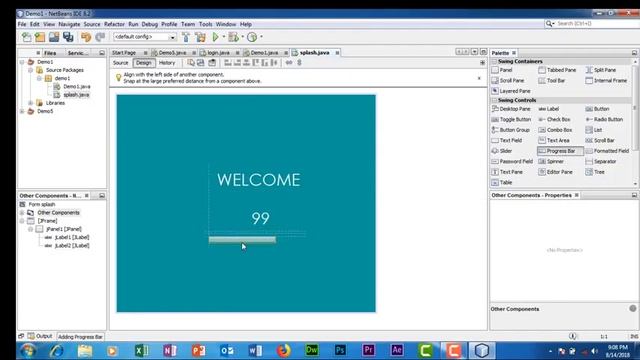Viewport: 640px width, 360px height.
Task: Click the Clean and Build icon
Action: coord(200,37)
